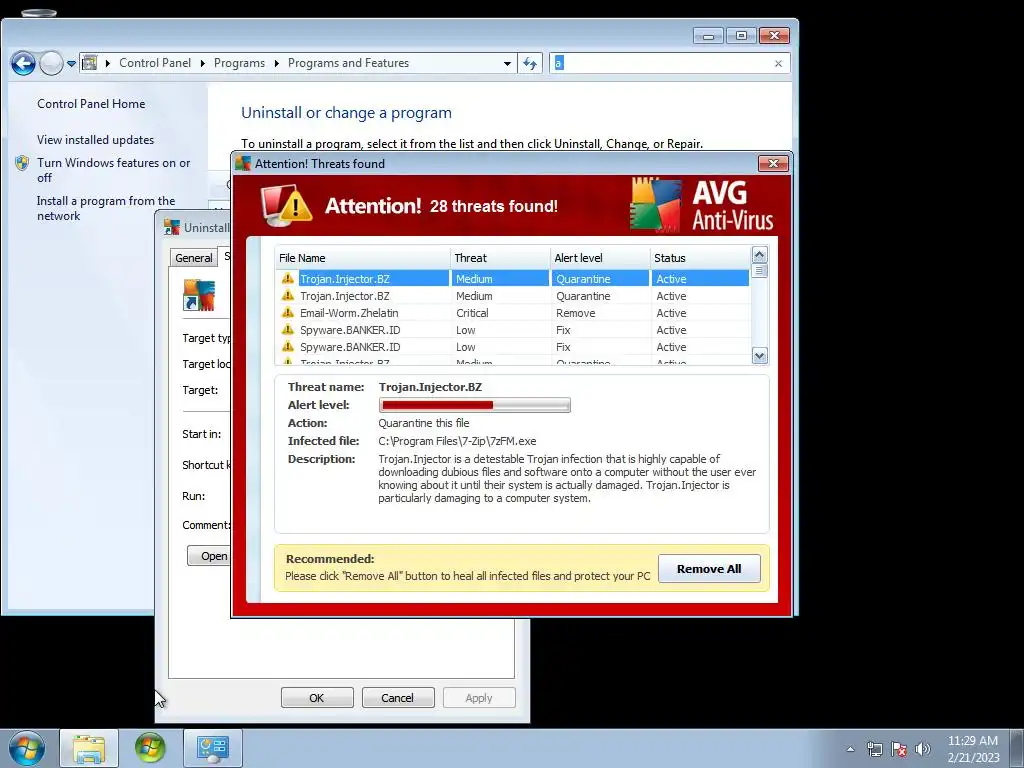Click the address bar refresh button
Image resolution: width=1024 pixels, height=768 pixels.
(530, 63)
